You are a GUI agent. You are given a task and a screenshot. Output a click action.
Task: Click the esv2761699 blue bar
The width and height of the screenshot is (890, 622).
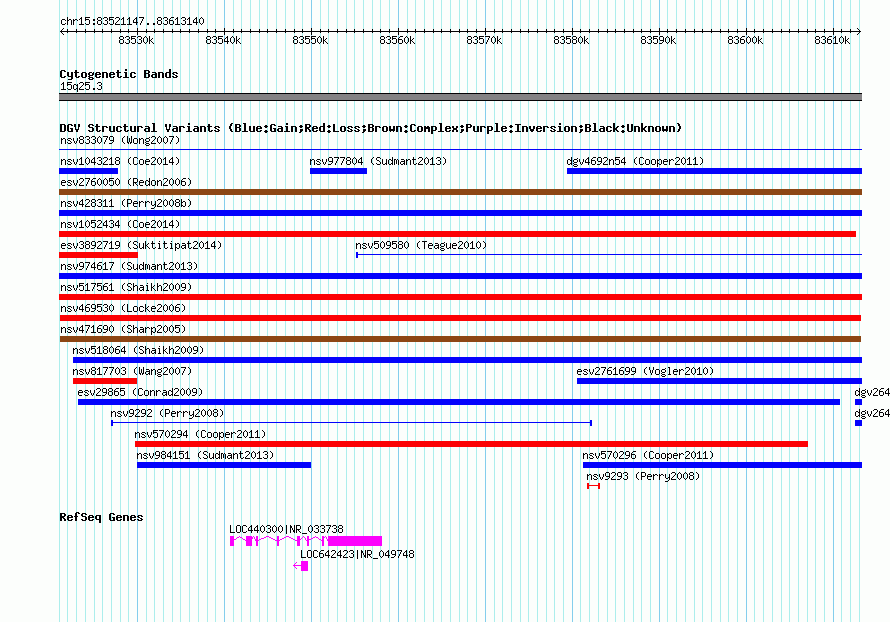719,381
